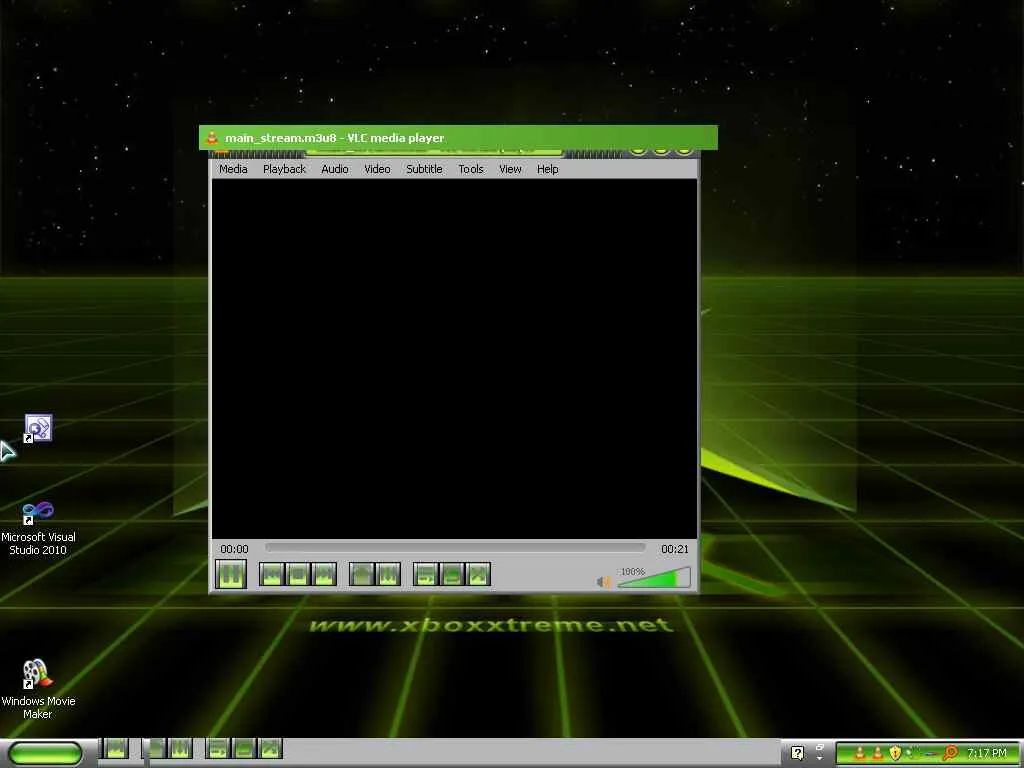
Task: Skip to next media in VLC
Action: click(x=324, y=575)
